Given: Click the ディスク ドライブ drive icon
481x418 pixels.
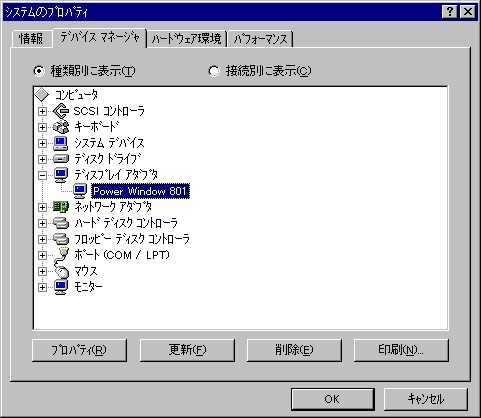Looking at the screenshot, I should pos(61,159).
